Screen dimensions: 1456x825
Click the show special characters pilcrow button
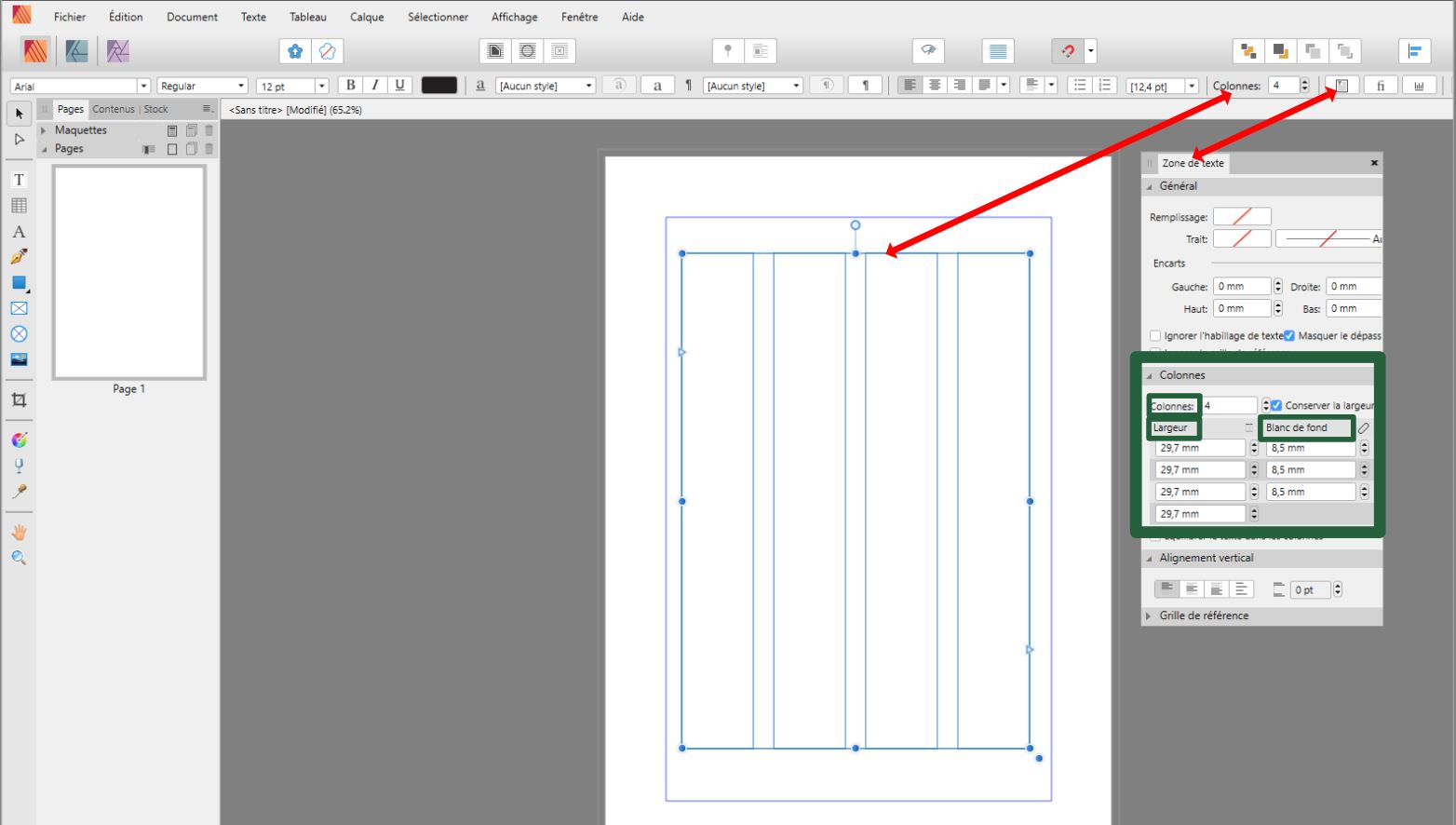click(865, 86)
